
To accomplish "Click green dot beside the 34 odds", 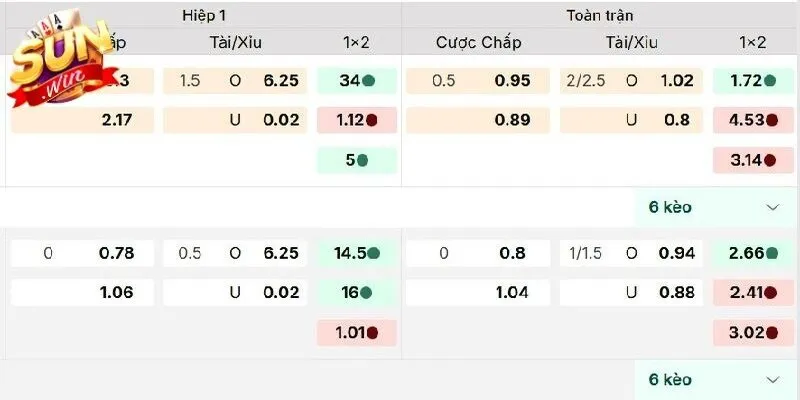I will (369, 81).
